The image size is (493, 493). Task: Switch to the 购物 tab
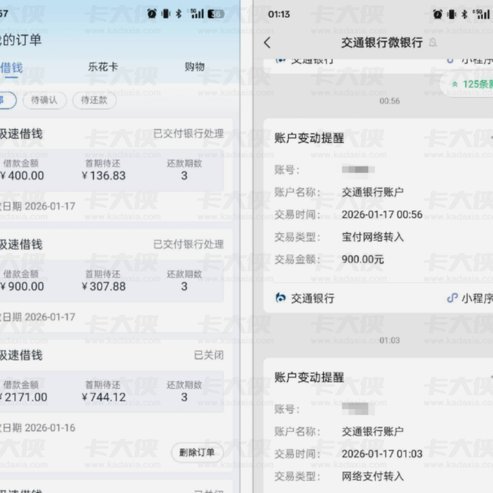(195, 67)
